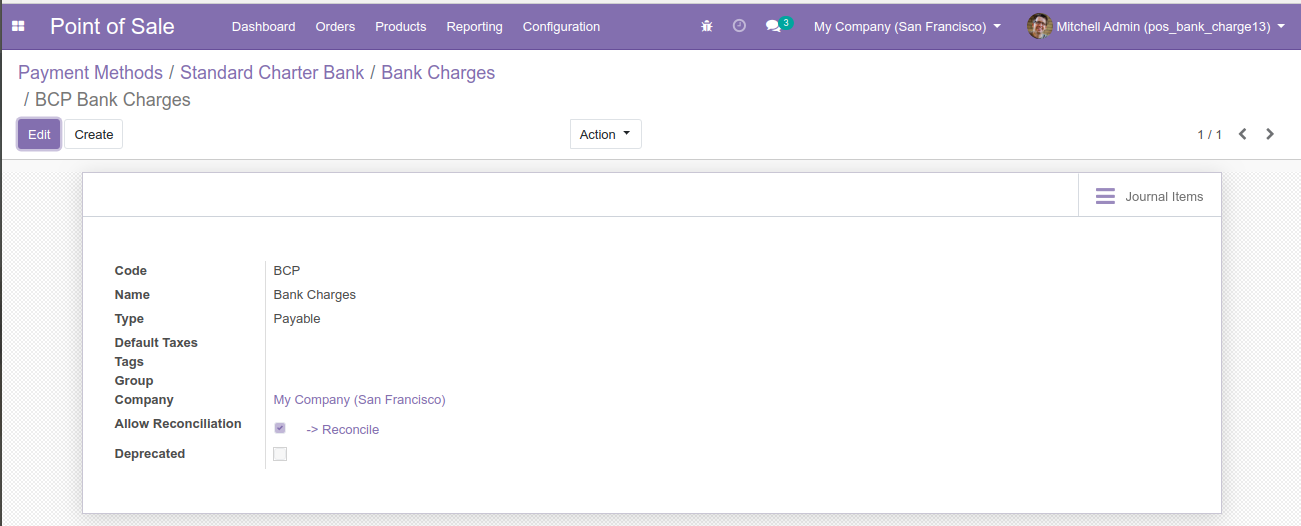
Task: Click the Reconcile link
Action: click(x=342, y=430)
